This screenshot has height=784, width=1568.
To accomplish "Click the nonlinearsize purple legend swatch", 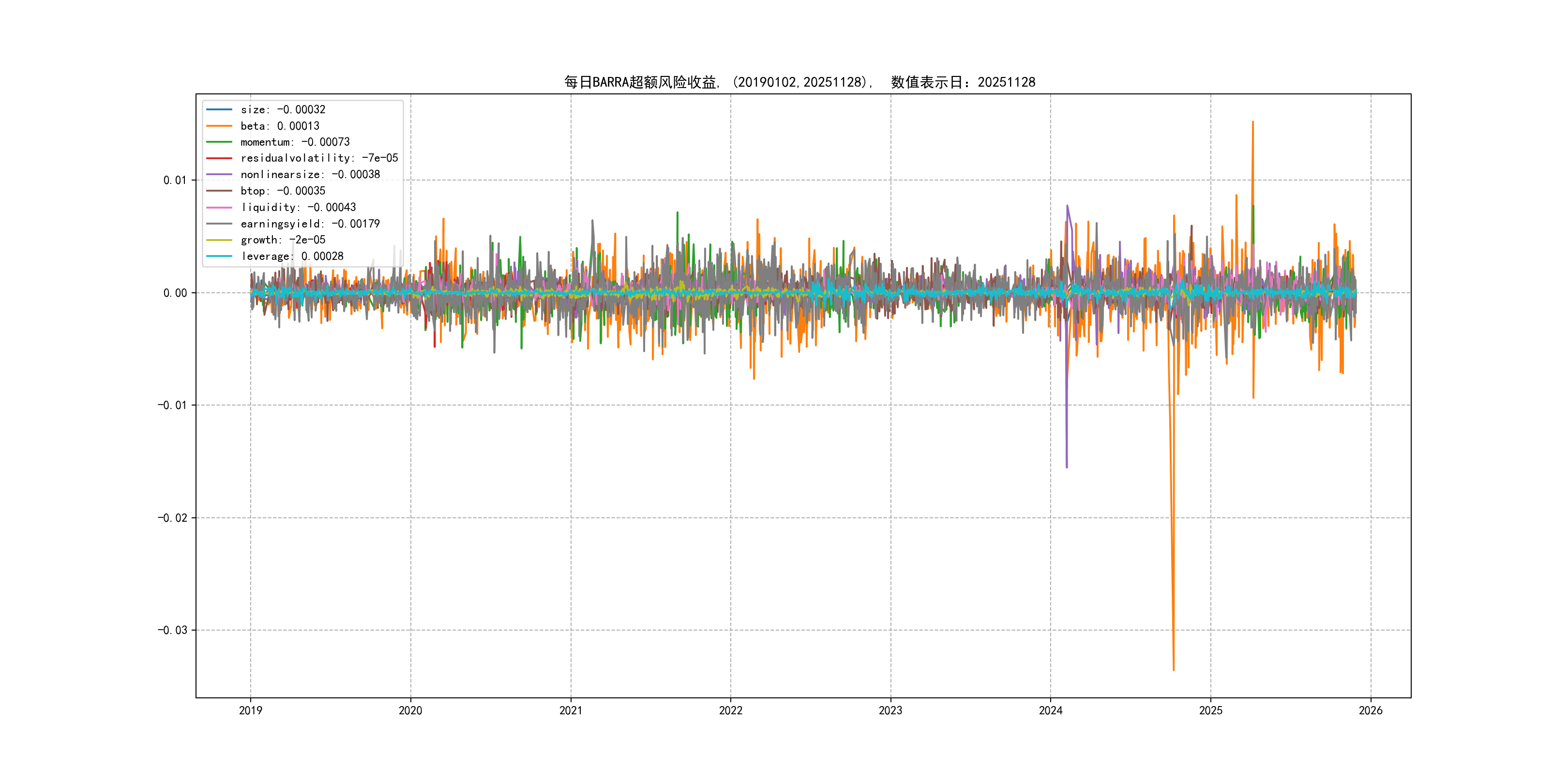I will (219, 175).
